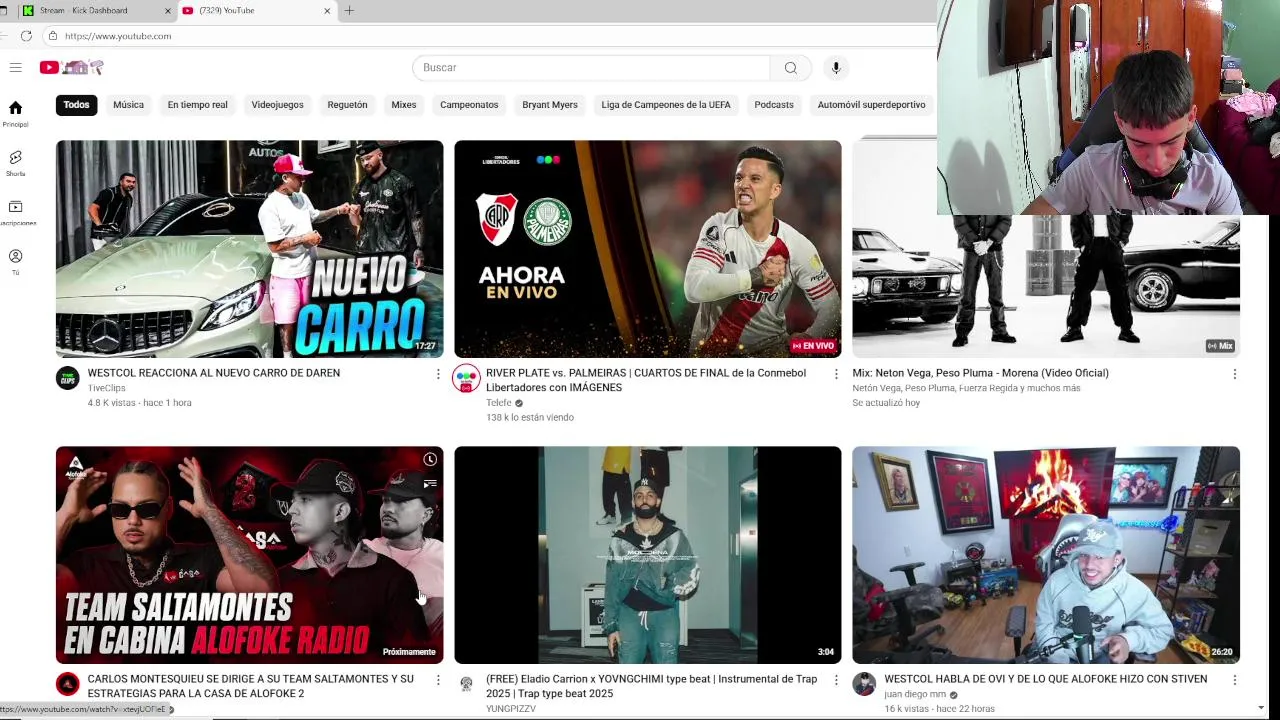Open options for Westcol habla de Ovi video
1280x720 pixels.
(x=1234, y=680)
